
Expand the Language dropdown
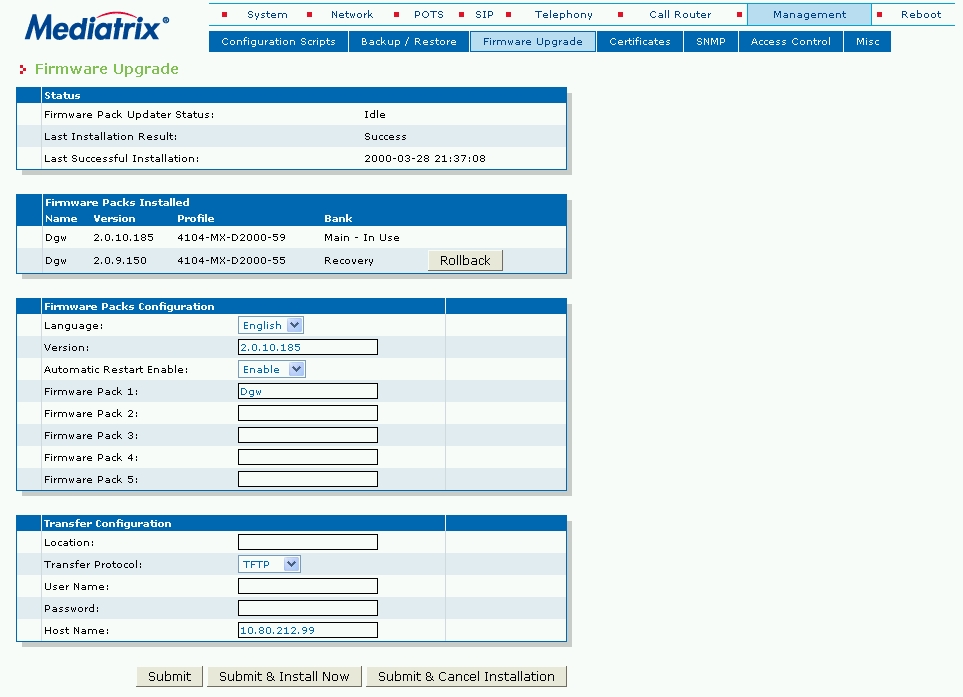click(271, 325)
